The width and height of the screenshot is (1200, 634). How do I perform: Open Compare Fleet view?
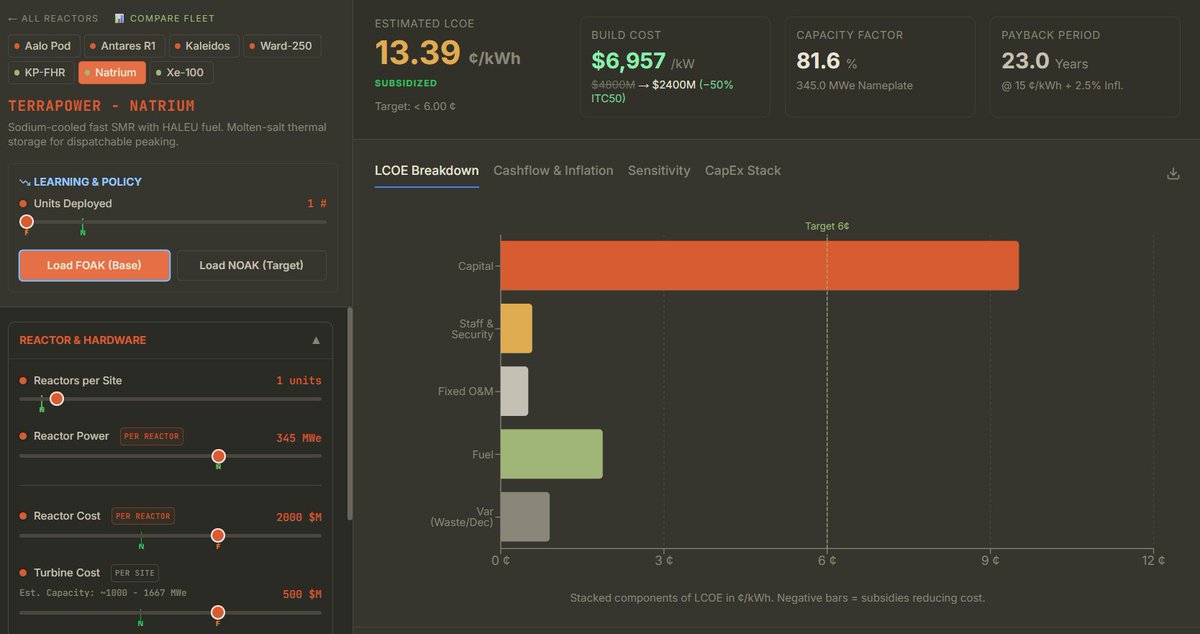pos(164,18)
